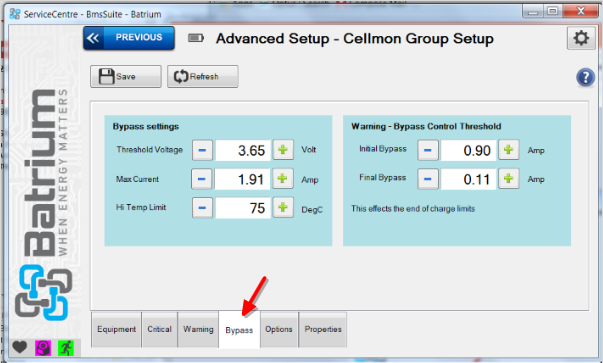Minimize the ServiceCentre window

(533, 11)
